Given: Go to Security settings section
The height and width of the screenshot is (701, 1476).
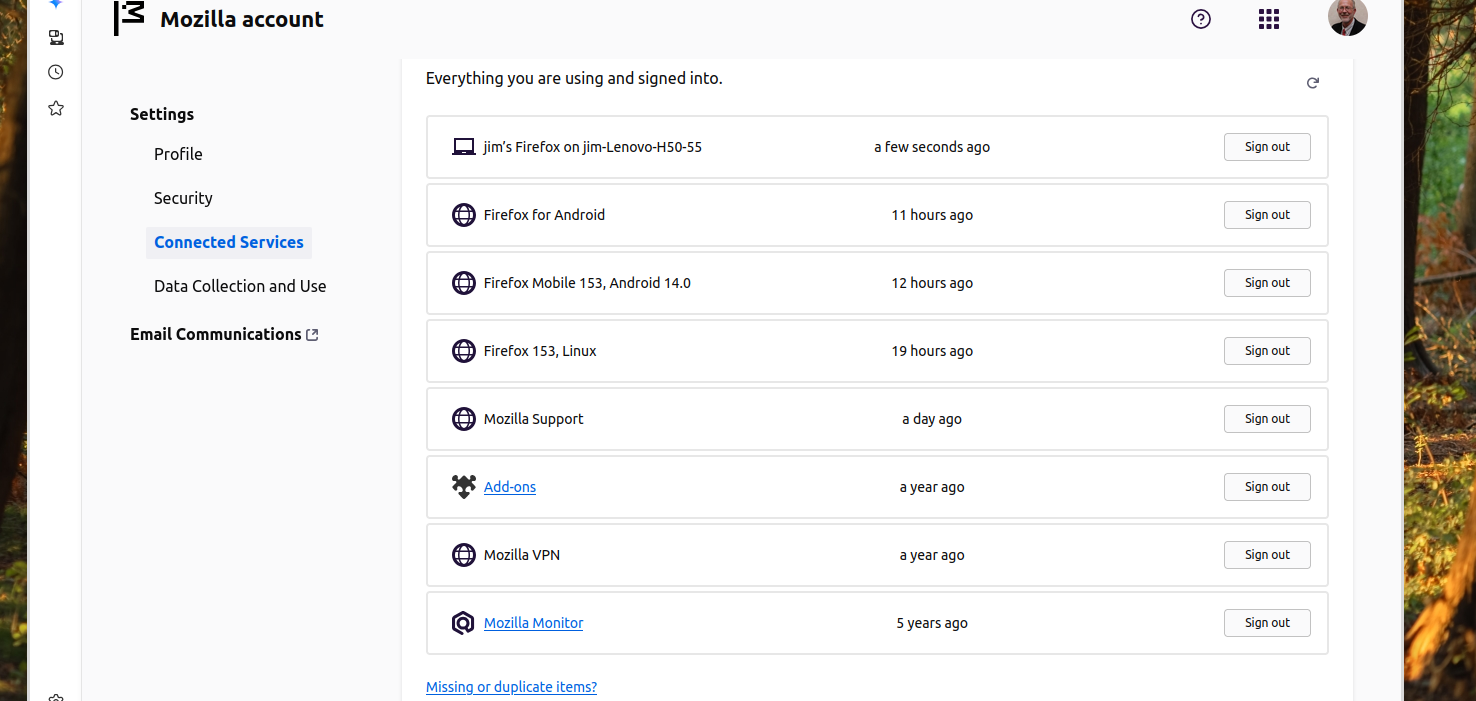Looking at the screenshot, I should click(183, 198).
